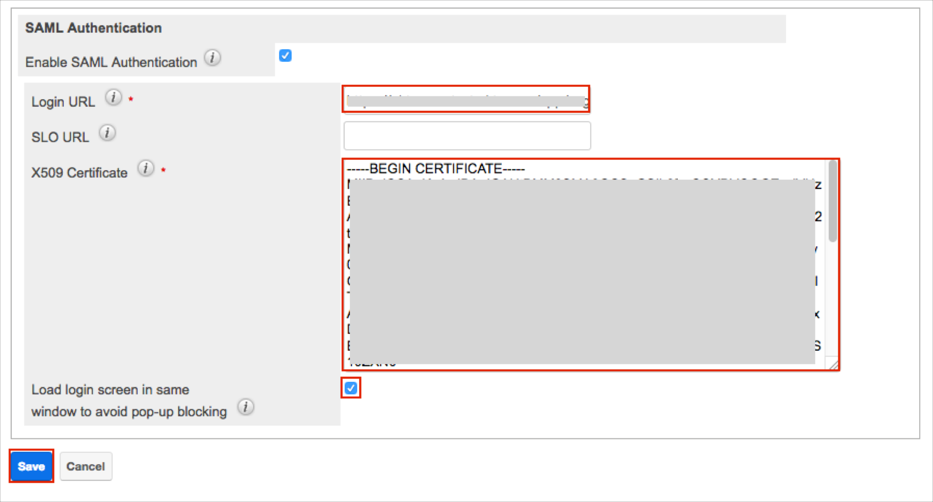The width and height of the screenshot is (933, 502).
Task: Click the SLO URL field label
Action: coord(60,137)
